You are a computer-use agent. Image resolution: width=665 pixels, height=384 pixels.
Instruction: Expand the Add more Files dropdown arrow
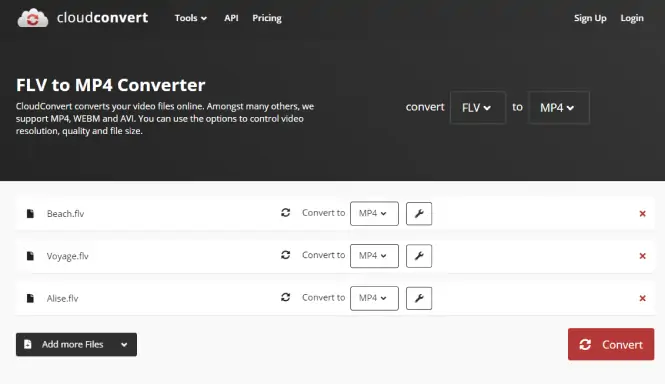pyautogui.click(x=124, y=345)
